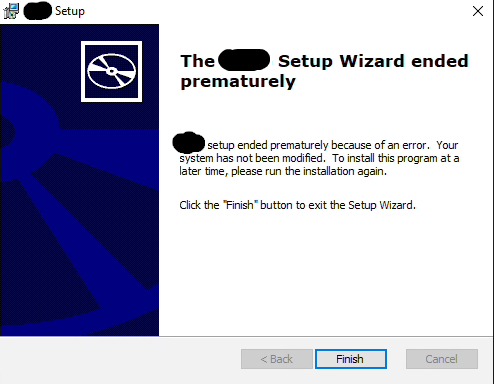The image size is (494, 384).
Task: Click the Click the Finish button instruction text
Action: pos(297,205)
